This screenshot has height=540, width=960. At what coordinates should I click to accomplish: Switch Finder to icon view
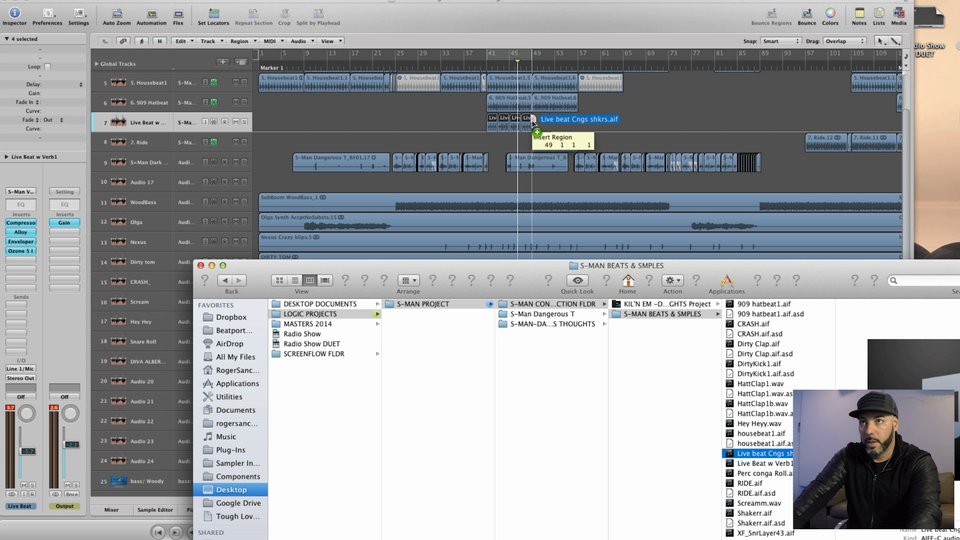click(x=279, y=280)
